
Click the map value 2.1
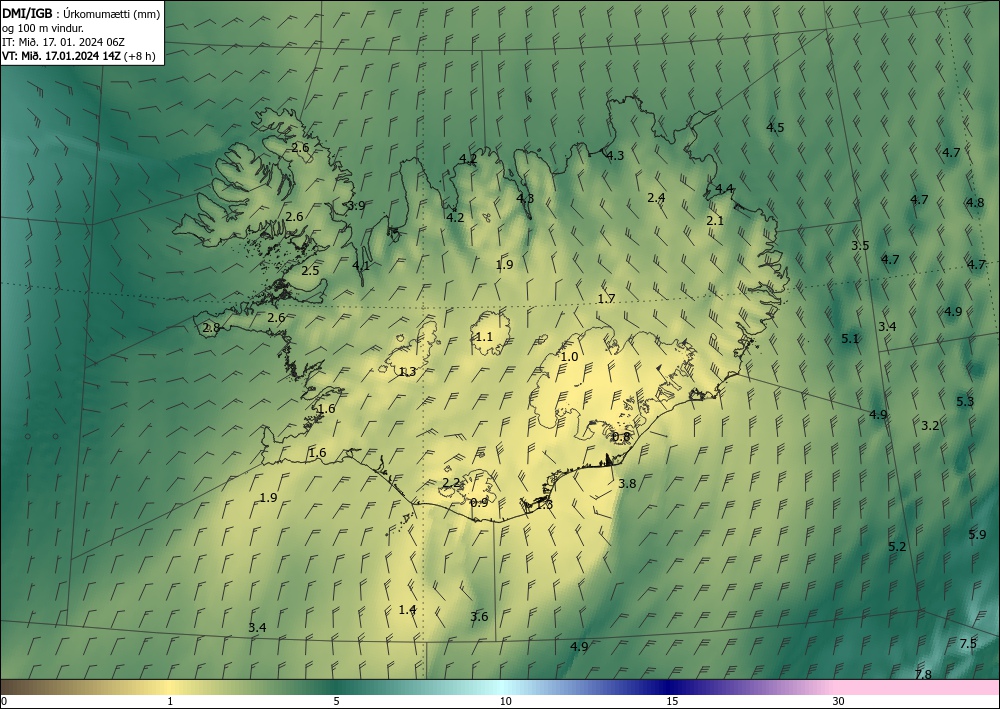coord(715,221)
